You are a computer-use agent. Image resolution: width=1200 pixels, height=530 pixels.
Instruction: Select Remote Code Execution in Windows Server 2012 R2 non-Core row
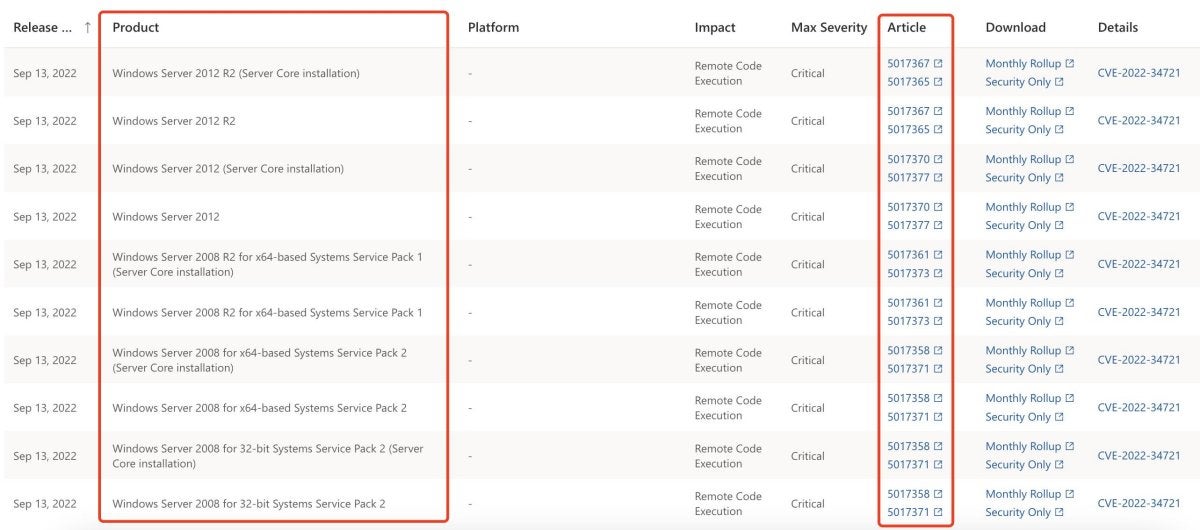pyautogui.click(x=728, y=121)
